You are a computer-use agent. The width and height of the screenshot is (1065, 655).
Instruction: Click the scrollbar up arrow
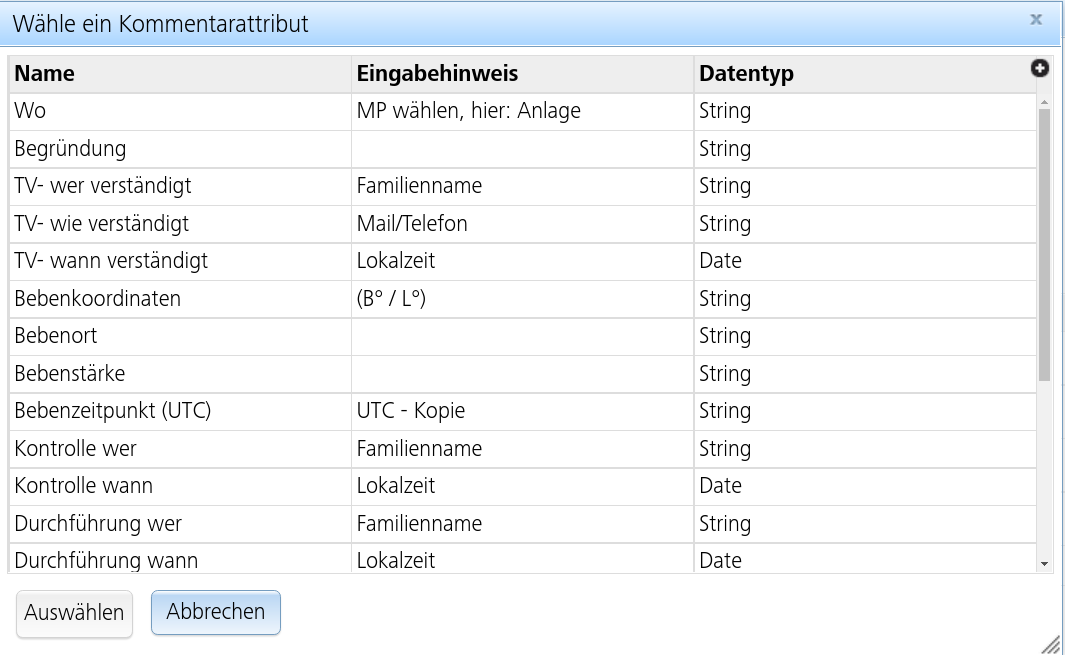pyautogui.click(x=1044, y=100)
